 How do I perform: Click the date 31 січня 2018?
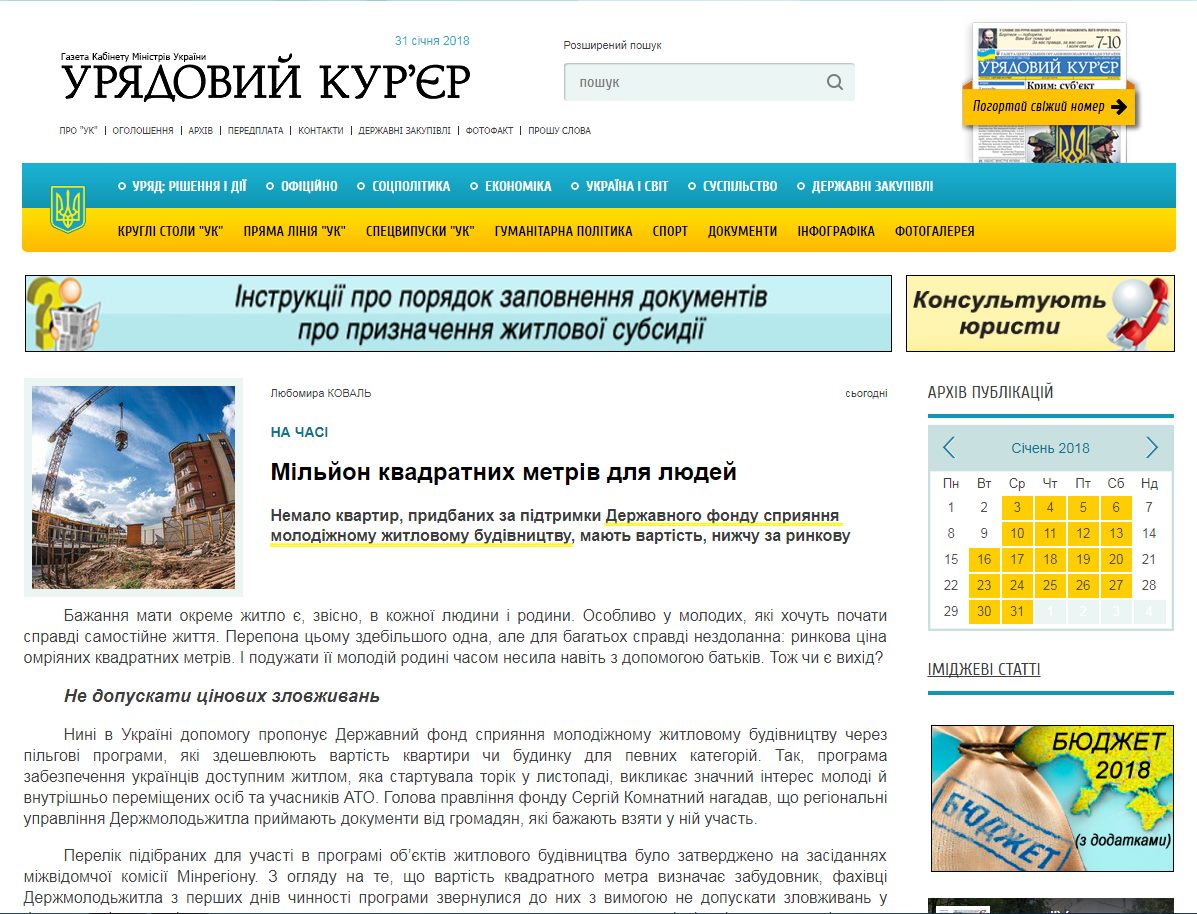pyautogui.click(x=432, y=41)
